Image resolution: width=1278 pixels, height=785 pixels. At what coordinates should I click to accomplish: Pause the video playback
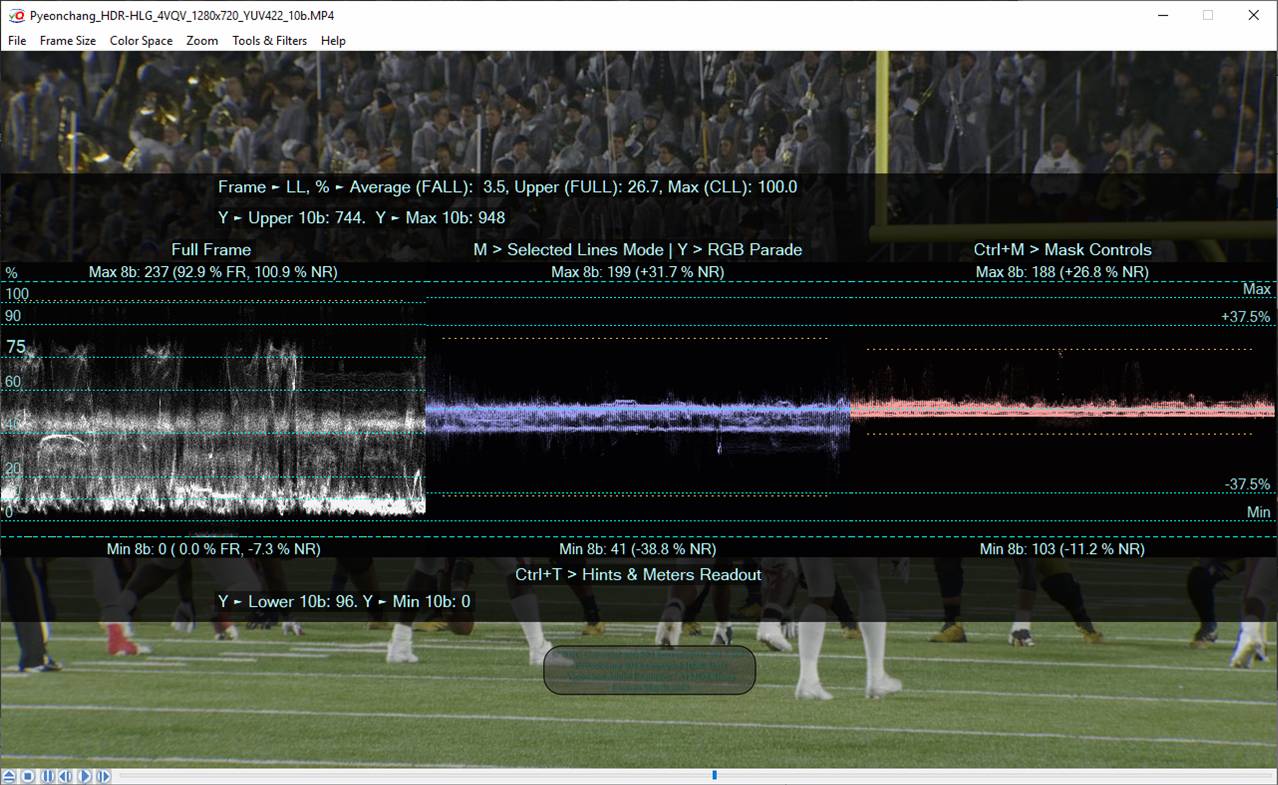(x=47, y=776)
